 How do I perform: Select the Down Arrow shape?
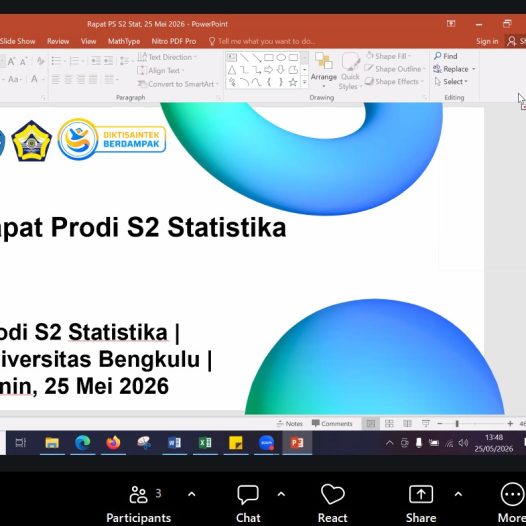[x=281, y=70]
